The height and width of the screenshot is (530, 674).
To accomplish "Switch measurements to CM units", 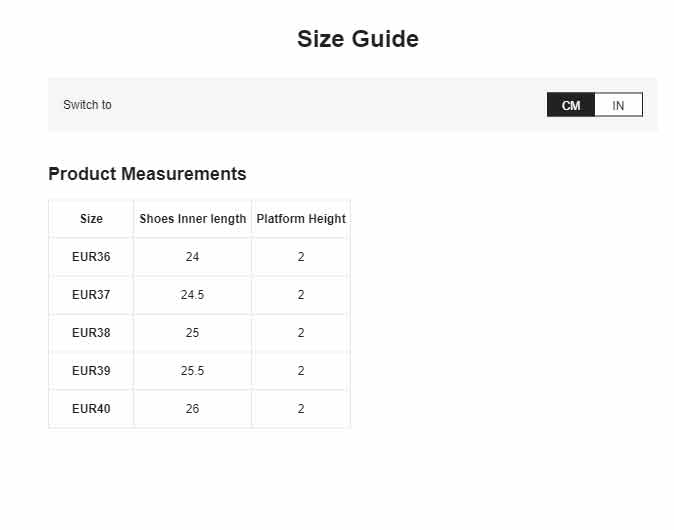I will 571,105.
